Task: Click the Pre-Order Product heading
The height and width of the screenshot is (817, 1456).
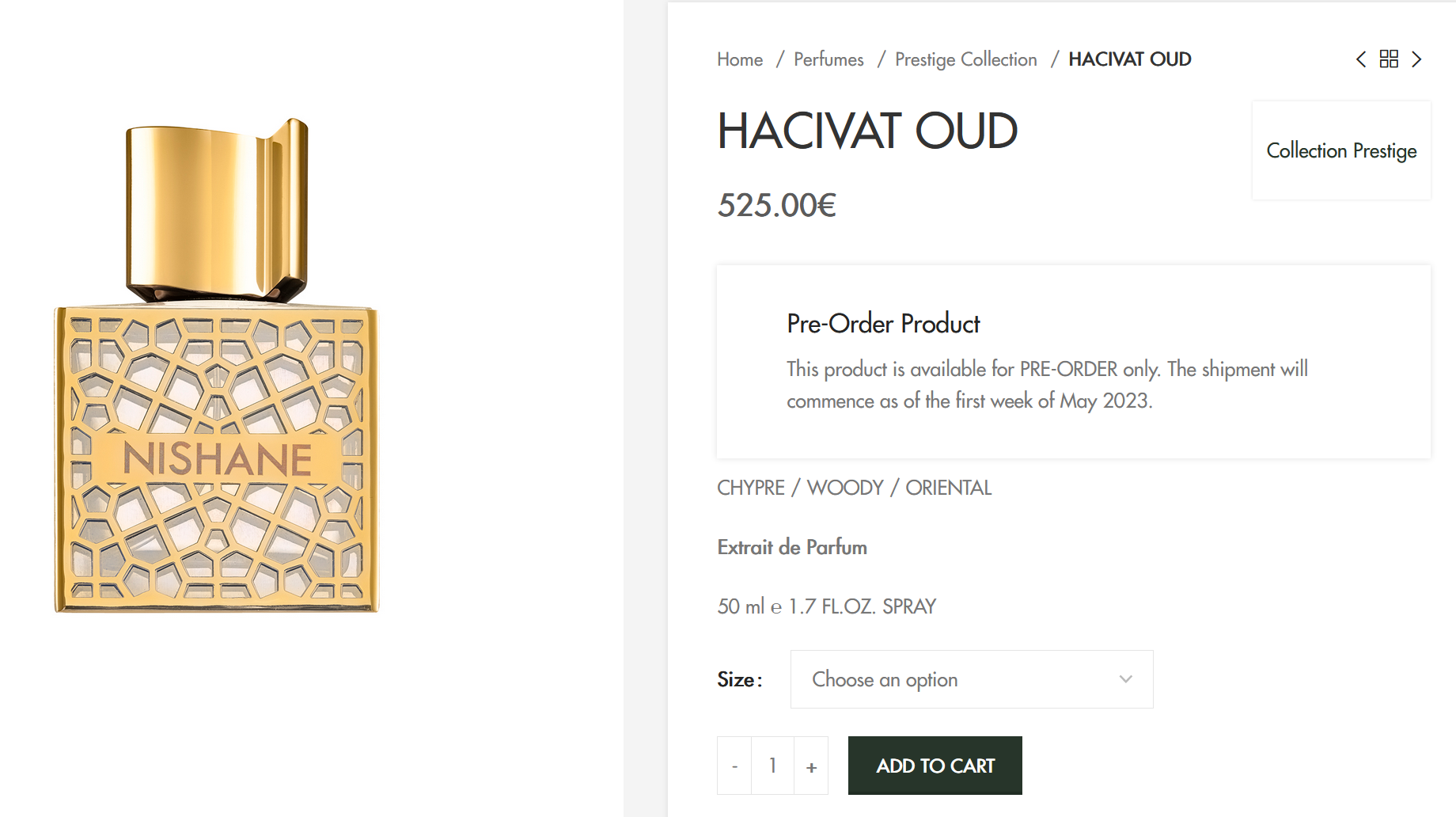Action: click(x=883, y=324)
